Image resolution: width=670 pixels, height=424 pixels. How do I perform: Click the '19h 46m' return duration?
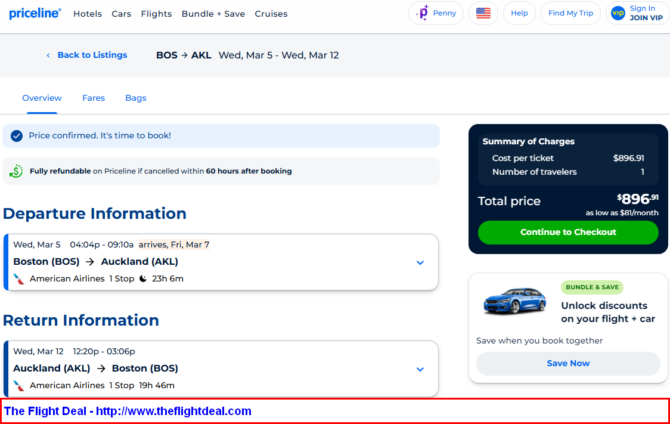point(157,386)
